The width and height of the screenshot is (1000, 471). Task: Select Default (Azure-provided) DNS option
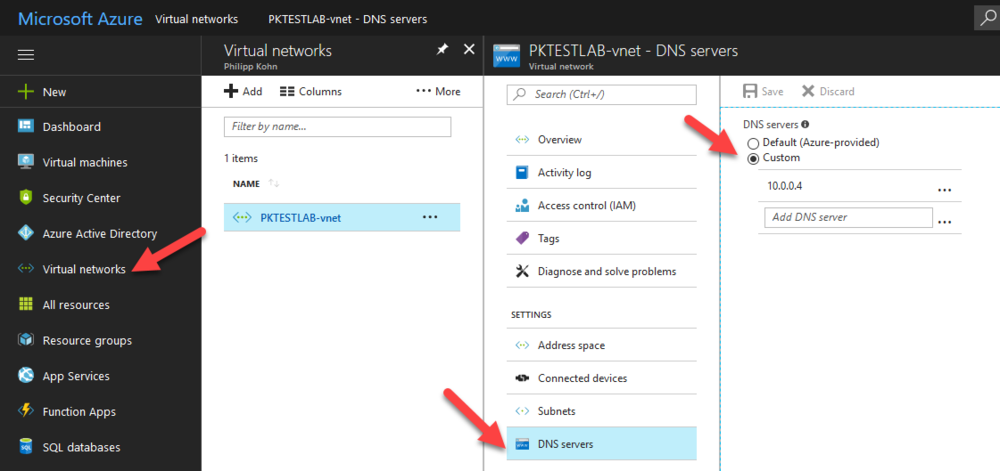click(753, 143)
